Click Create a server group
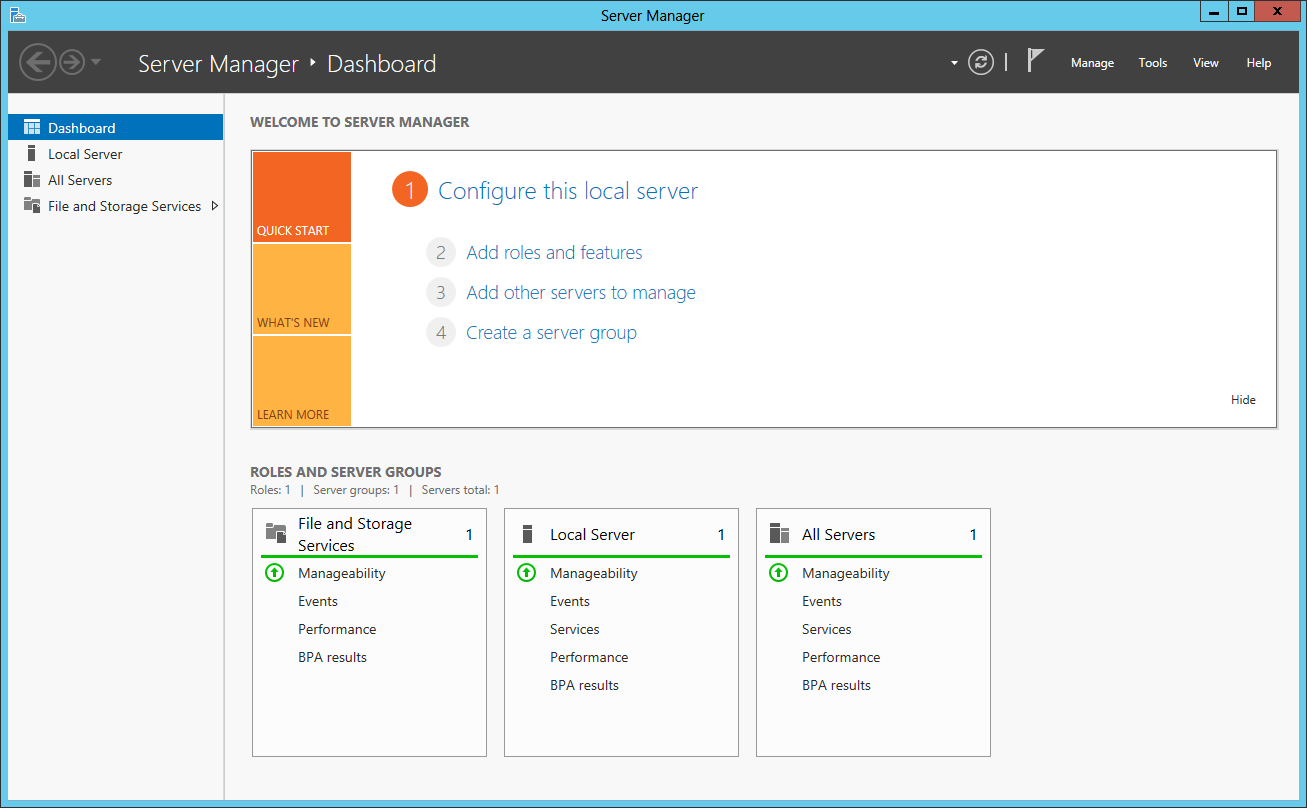This screenshot has width=1307, height=808. point(550,332)
